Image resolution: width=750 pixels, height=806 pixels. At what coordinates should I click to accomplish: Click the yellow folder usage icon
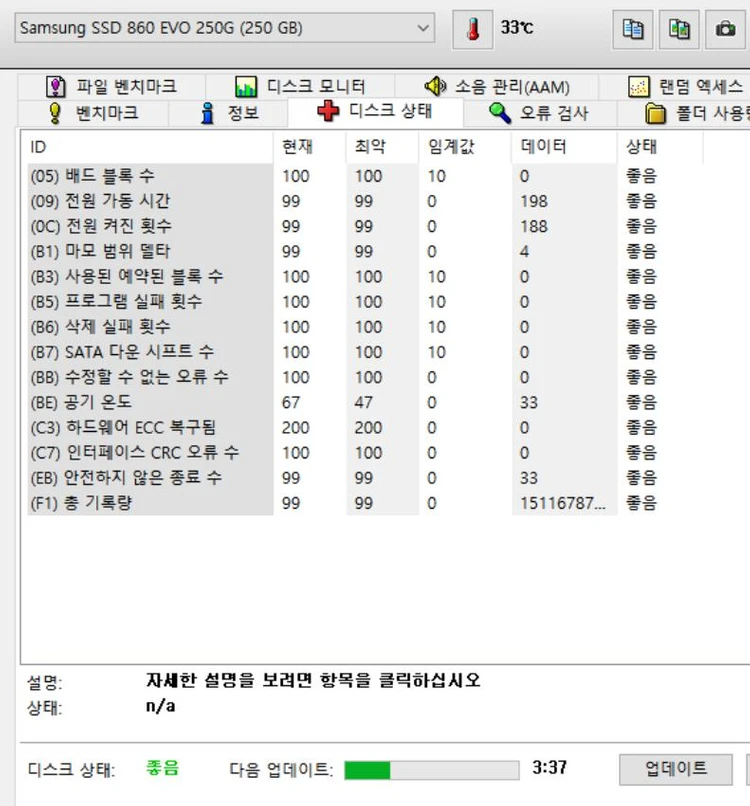pyautogui.click(x=655, y=113)
